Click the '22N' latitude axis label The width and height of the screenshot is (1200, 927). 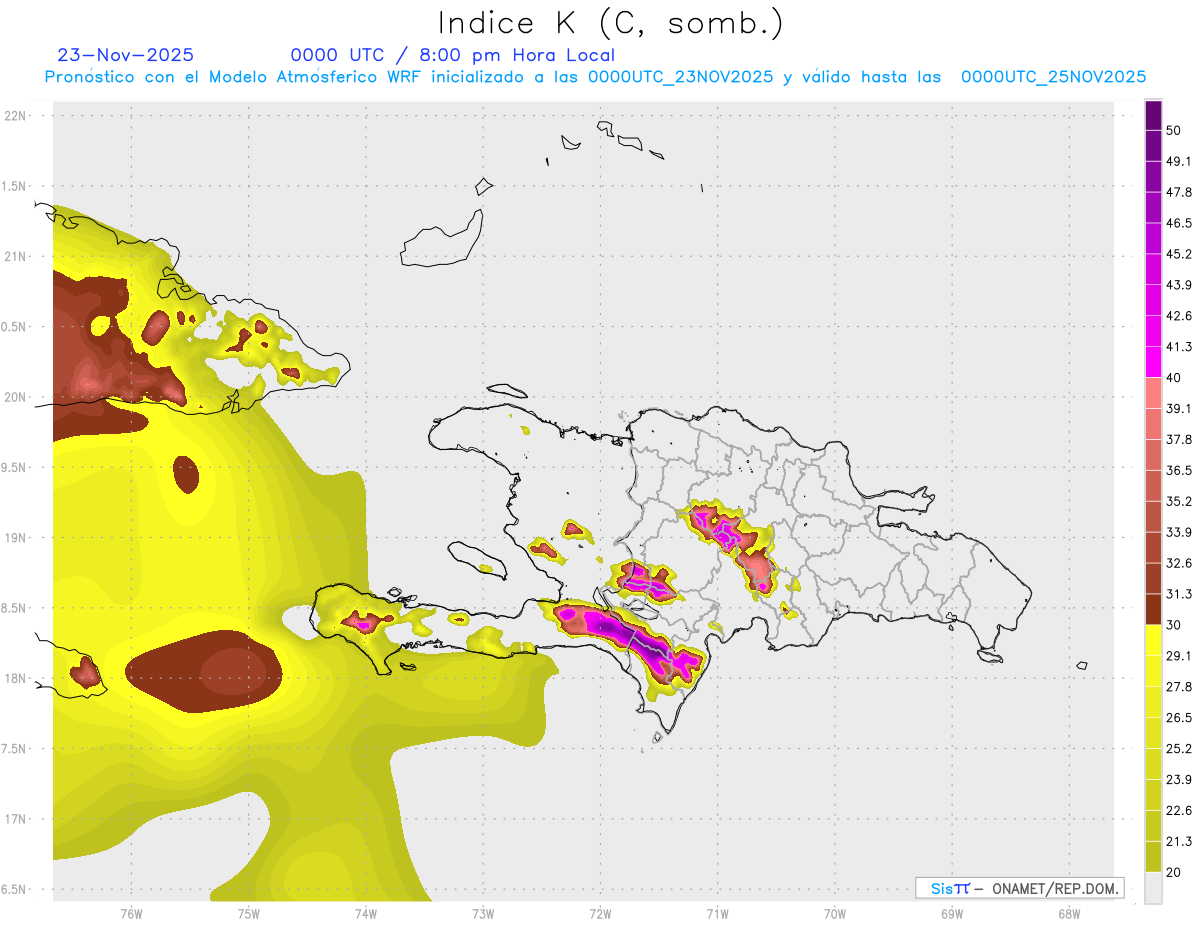point(15,116)
